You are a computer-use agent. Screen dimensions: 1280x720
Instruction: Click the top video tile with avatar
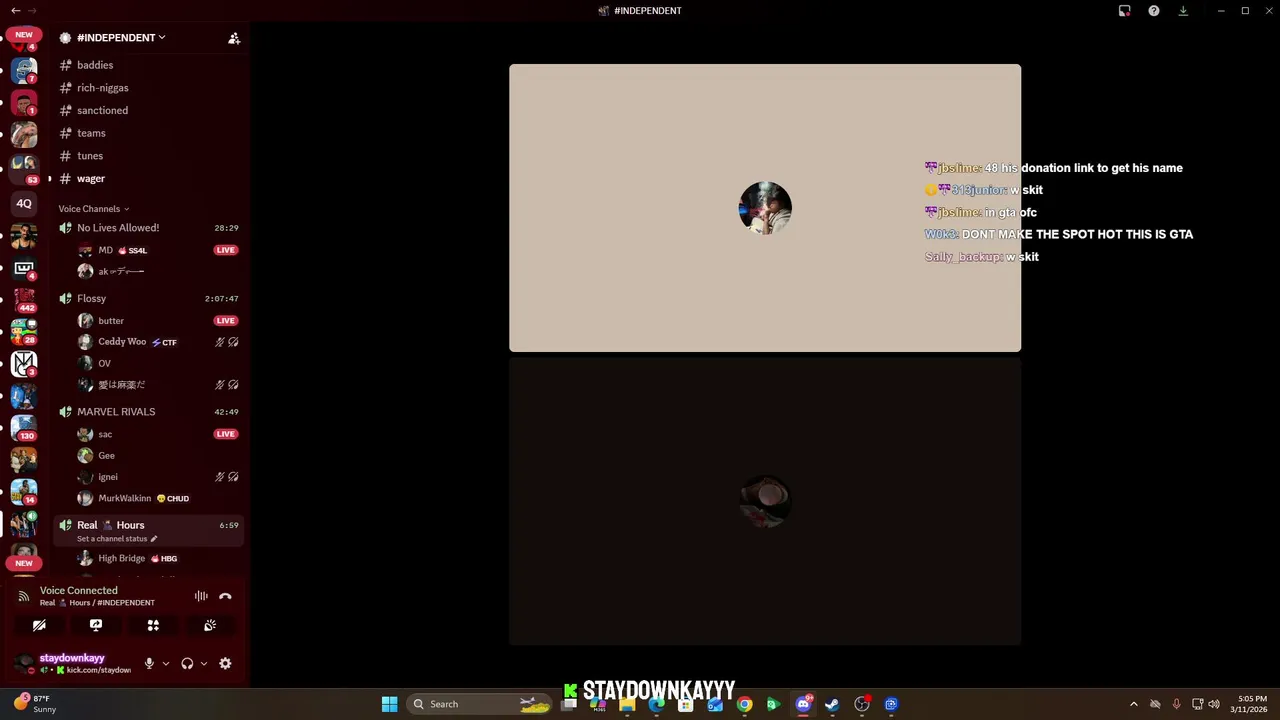(765, 208)
